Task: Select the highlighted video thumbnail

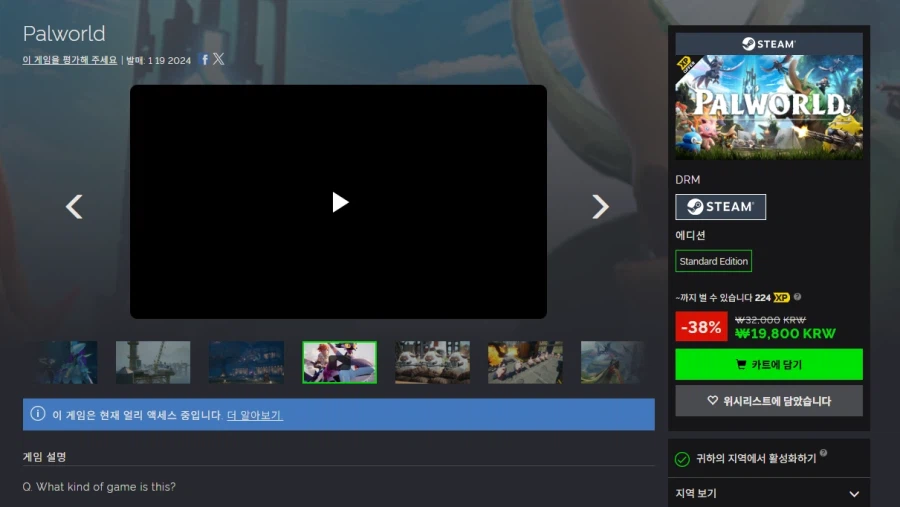Action: 339,362
